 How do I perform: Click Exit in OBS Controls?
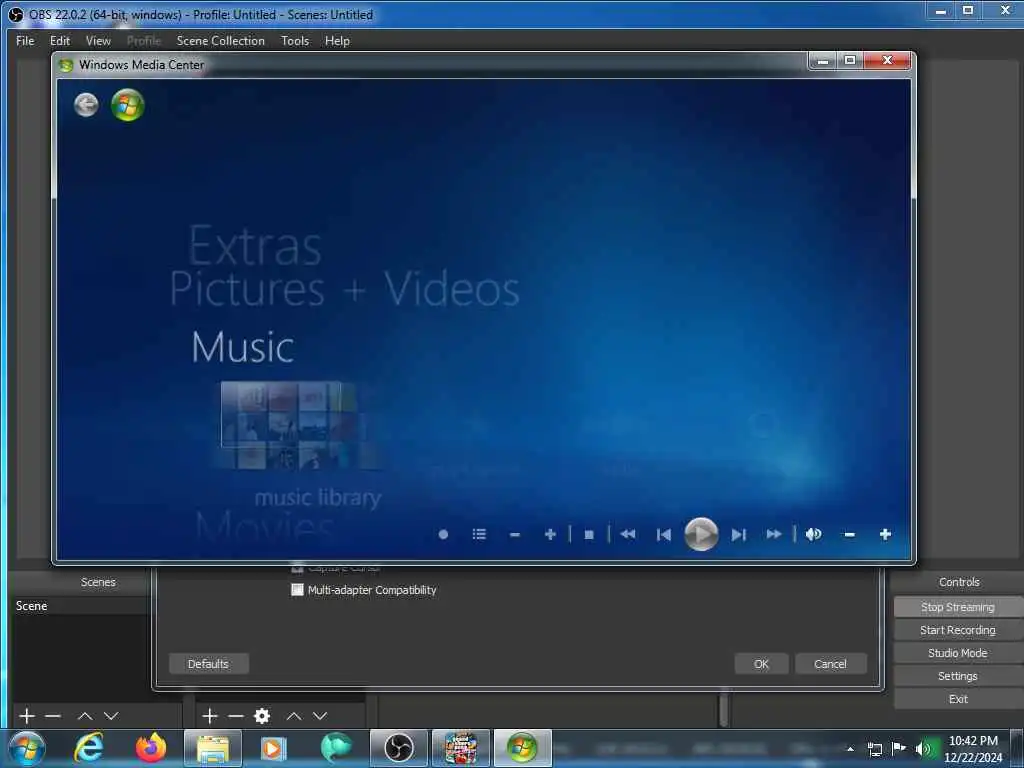pyautogui.click(x=958, y=699)
